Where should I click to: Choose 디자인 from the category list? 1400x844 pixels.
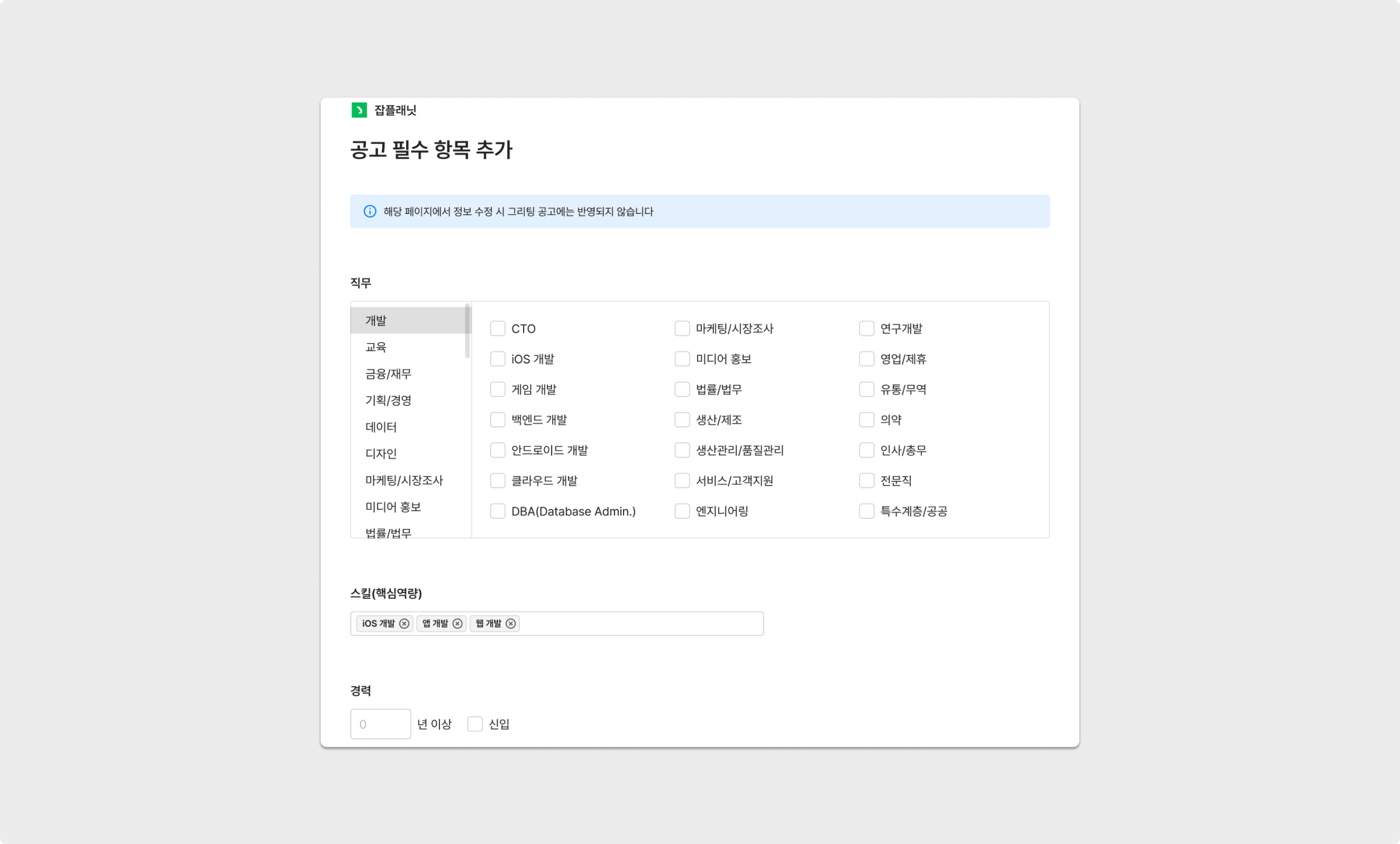pos(381,454)
